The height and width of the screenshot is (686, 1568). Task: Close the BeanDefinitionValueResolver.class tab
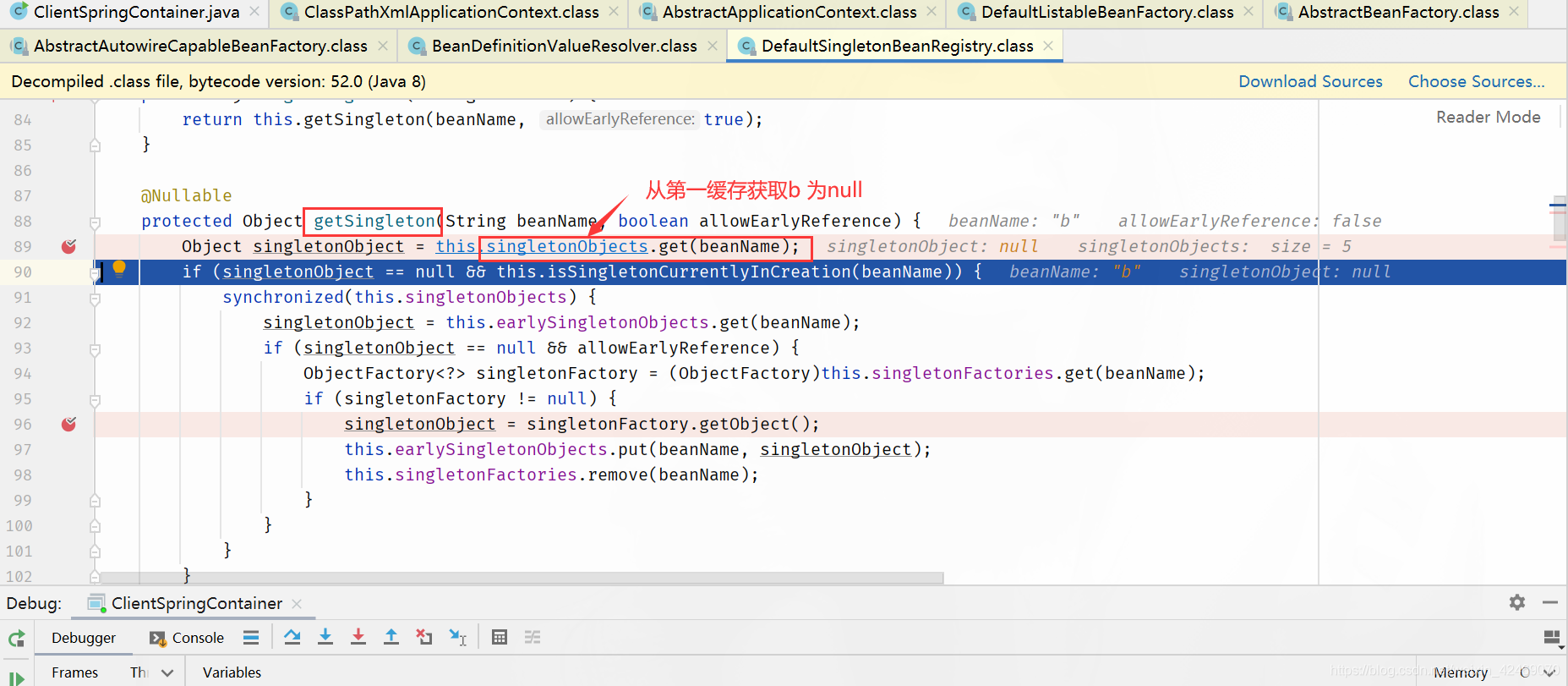(713, 46)
